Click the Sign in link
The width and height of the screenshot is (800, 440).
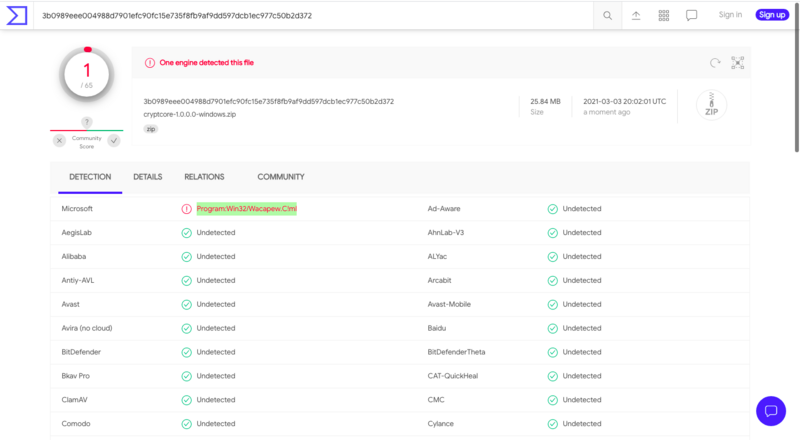pyautogui.click(x=730, y=15)
